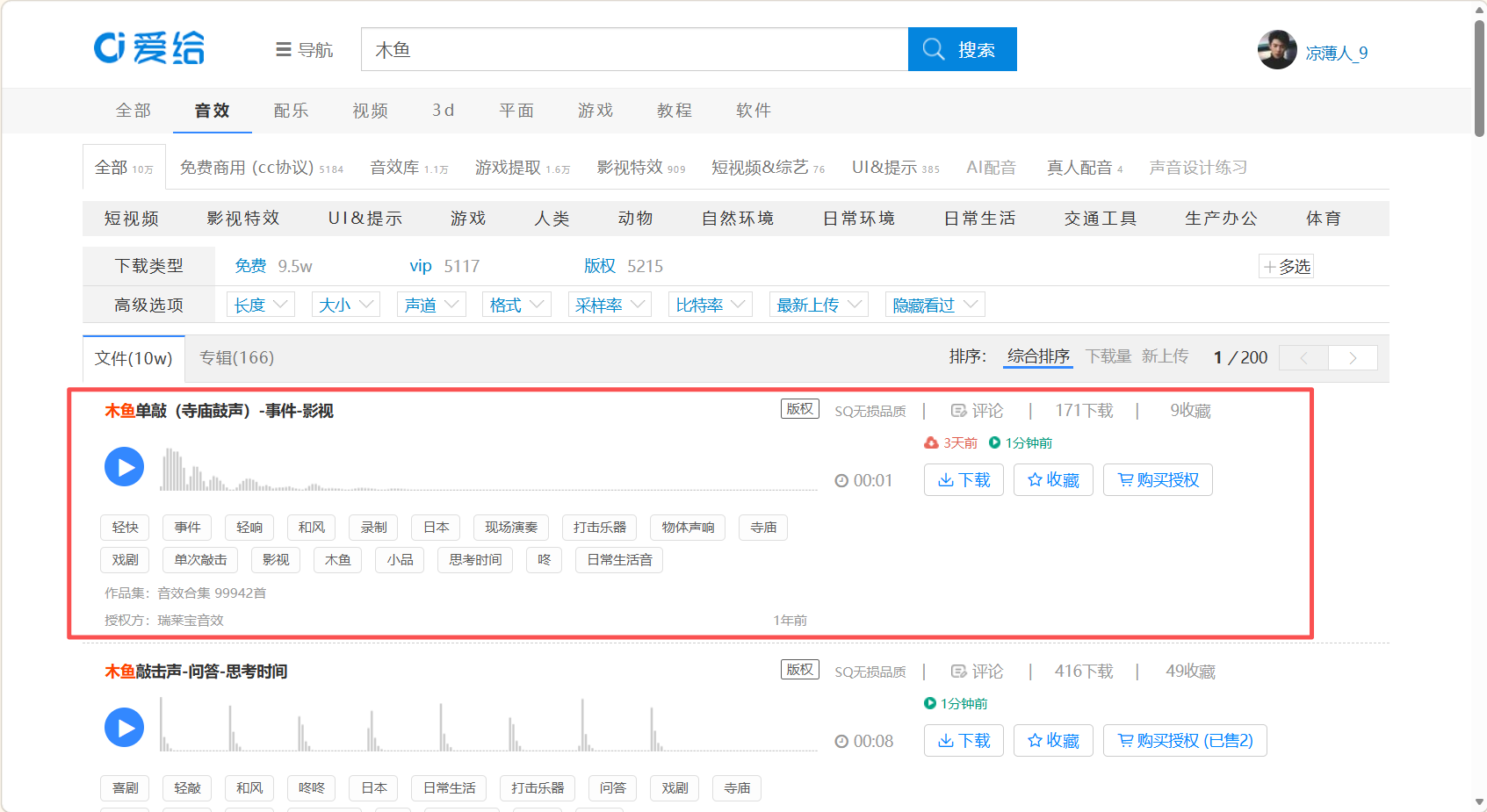Favorite the first sound with 收藏
This screenshot has width=1487, height=812.
(x=1052, y=480)
